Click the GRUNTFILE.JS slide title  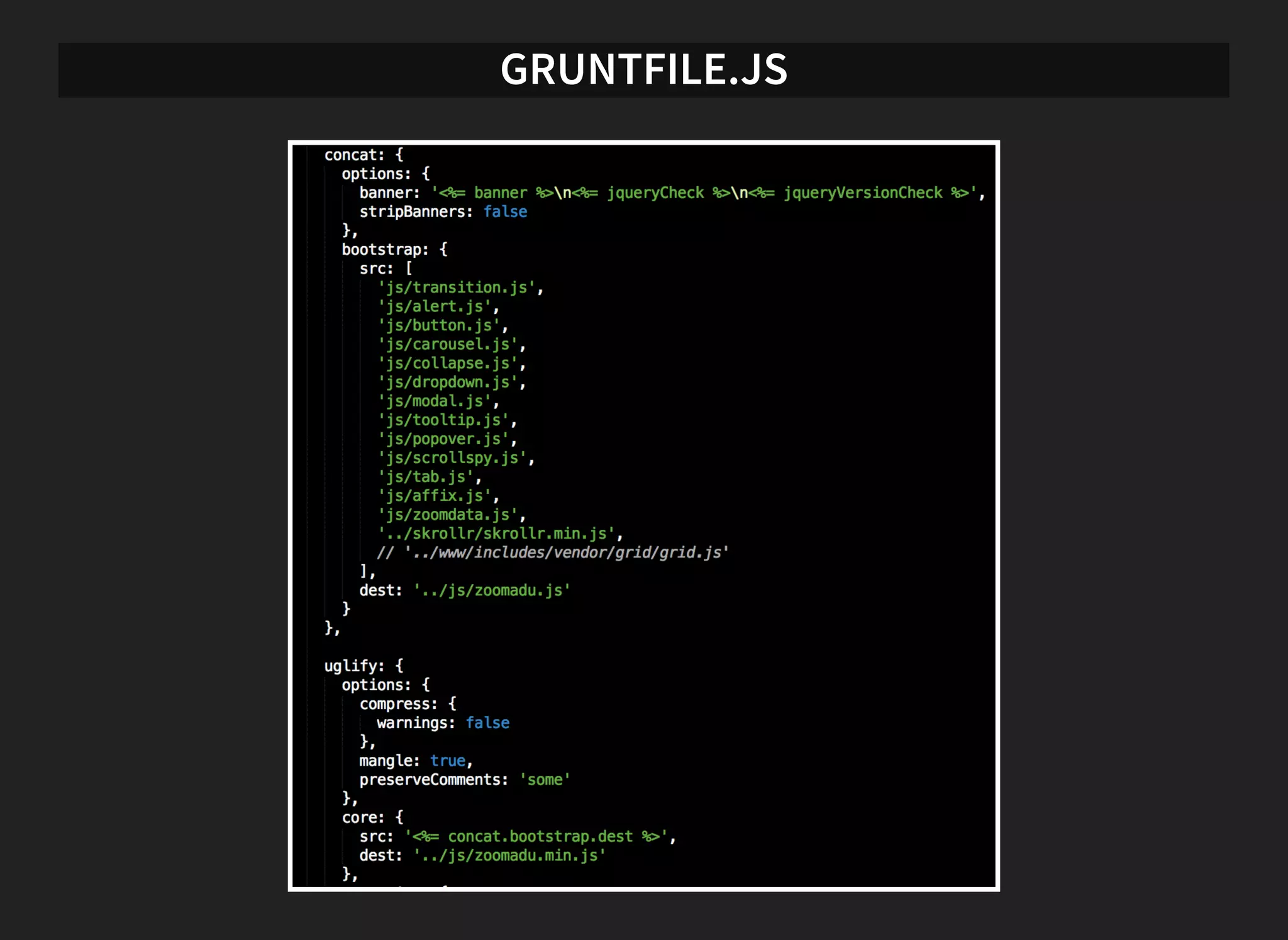pos(643,69)
